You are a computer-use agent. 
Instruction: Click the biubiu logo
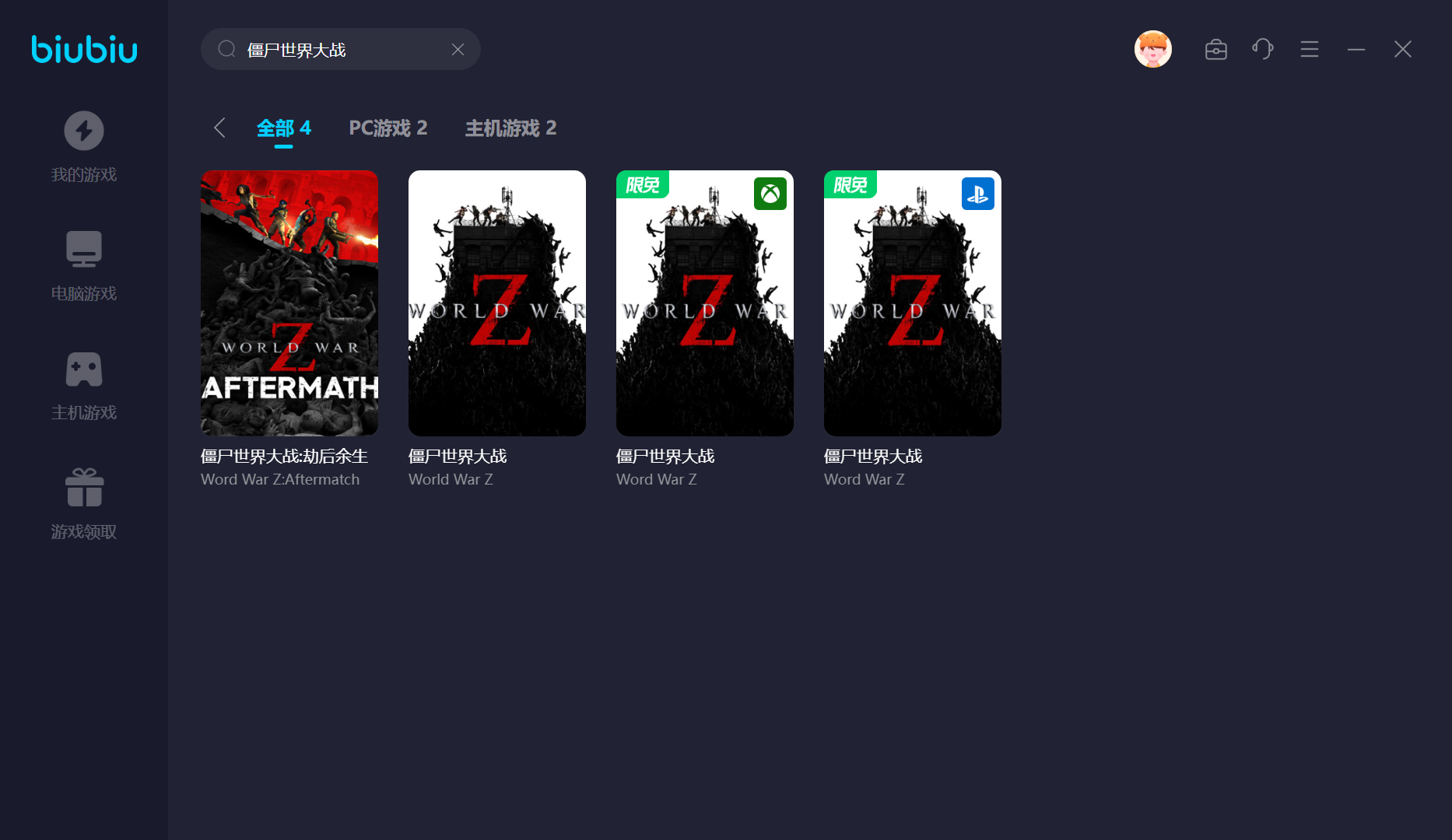pyautogui.click(x=84, y=49)
